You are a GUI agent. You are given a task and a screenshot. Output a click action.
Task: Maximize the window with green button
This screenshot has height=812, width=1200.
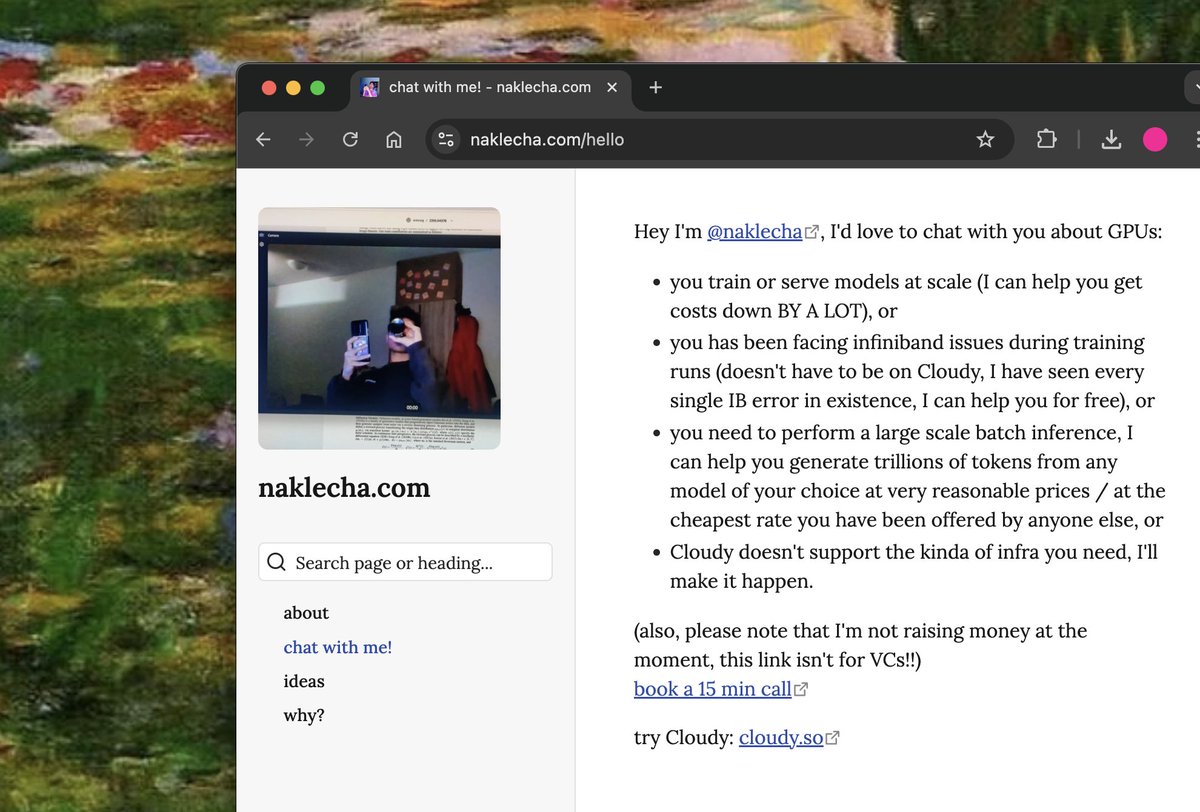(x=317, y=87)
